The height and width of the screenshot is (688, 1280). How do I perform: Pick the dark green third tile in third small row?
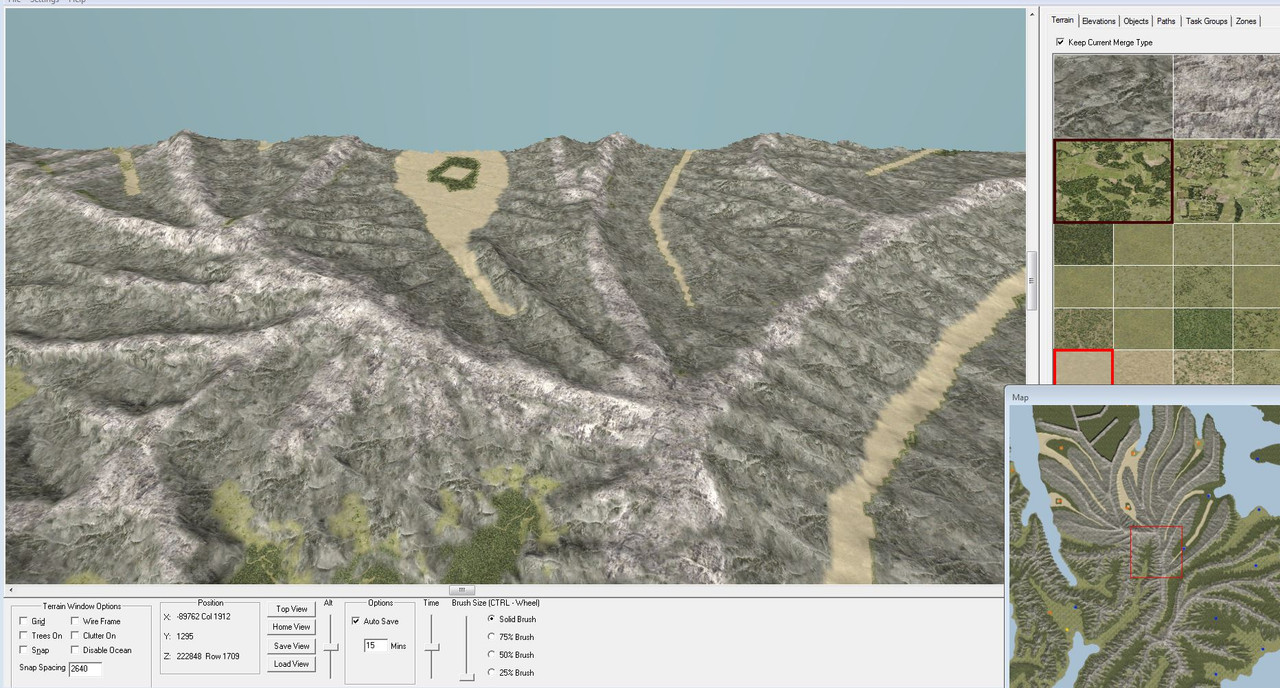(1203, 328)
